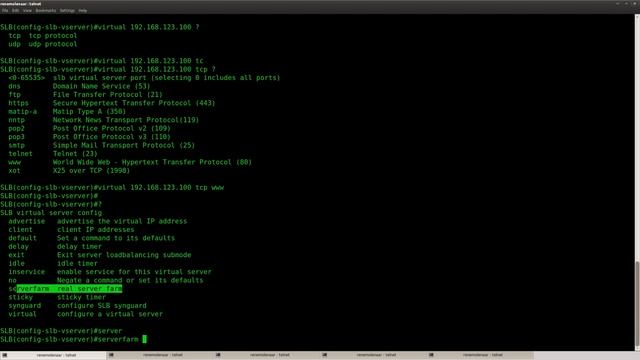Click the 'synguard configure SLB synguard' line
Image resolution: width=640 pixels, height=360 pixels.
[77, 306]
